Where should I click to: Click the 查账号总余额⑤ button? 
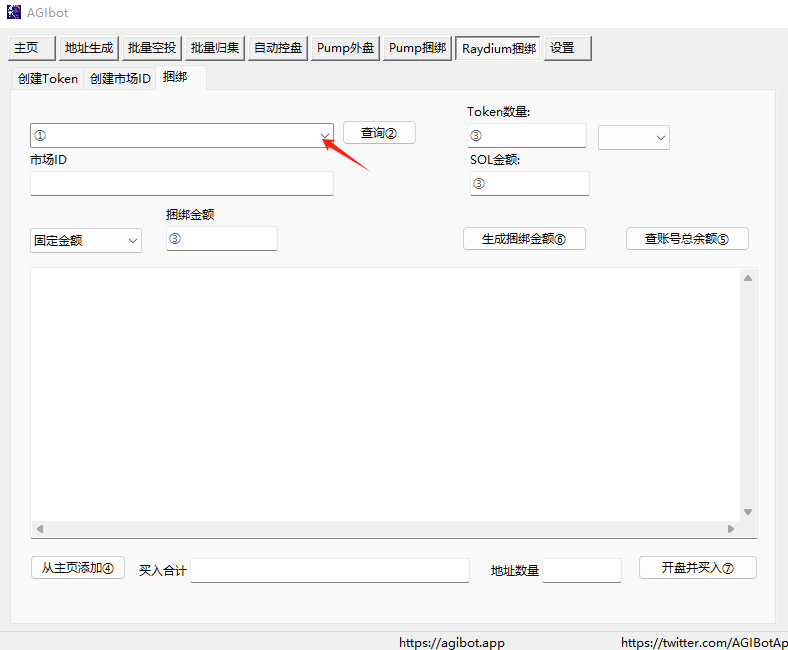point(687,239)
